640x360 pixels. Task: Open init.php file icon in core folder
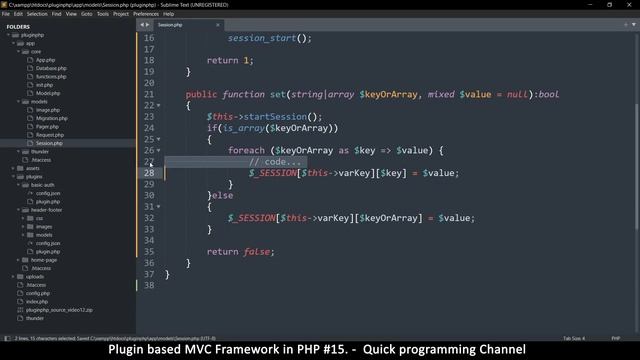30,85
